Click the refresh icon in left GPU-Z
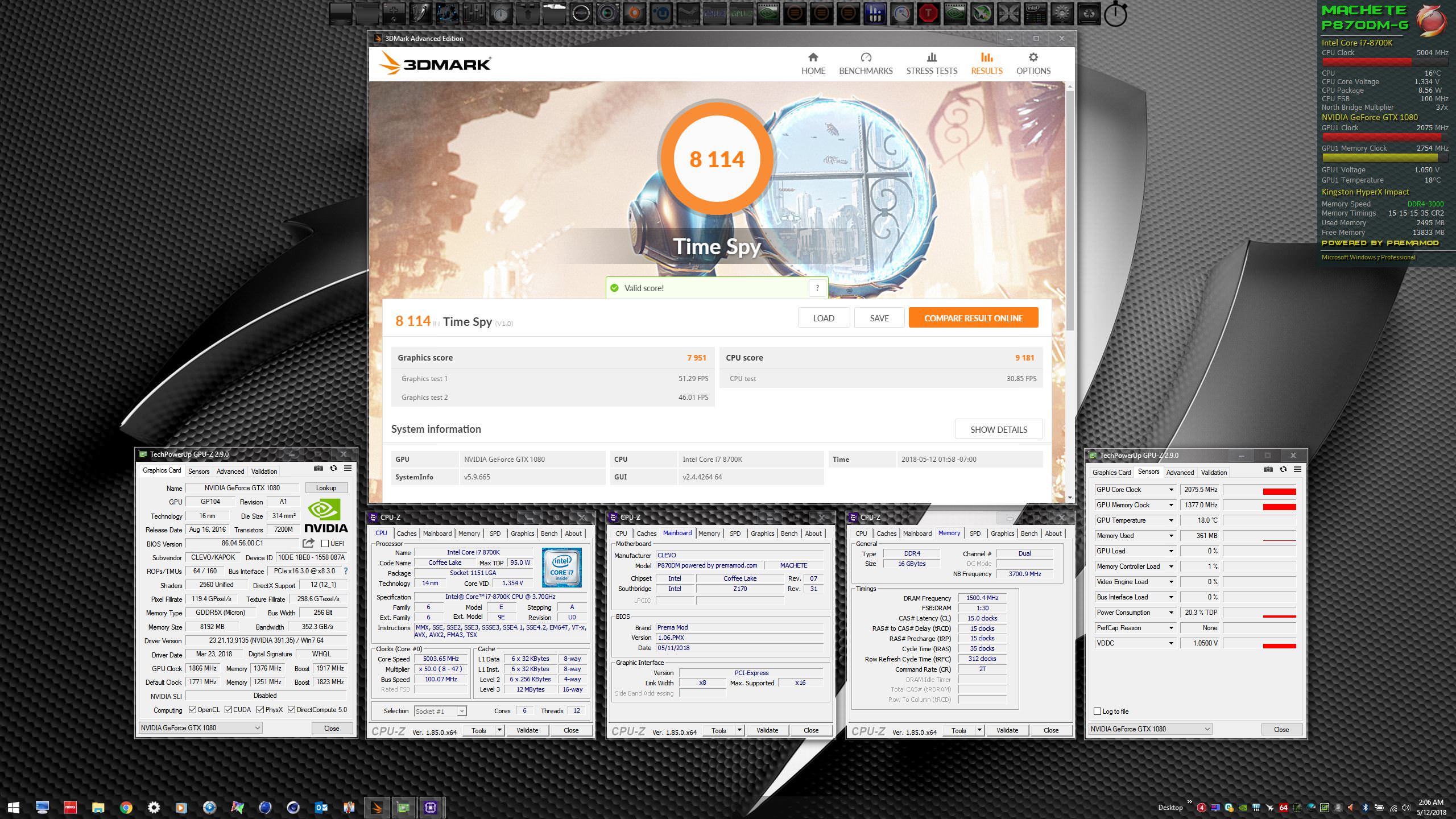The width and height of the screenshot is (1456, 819). pos(333,469)
